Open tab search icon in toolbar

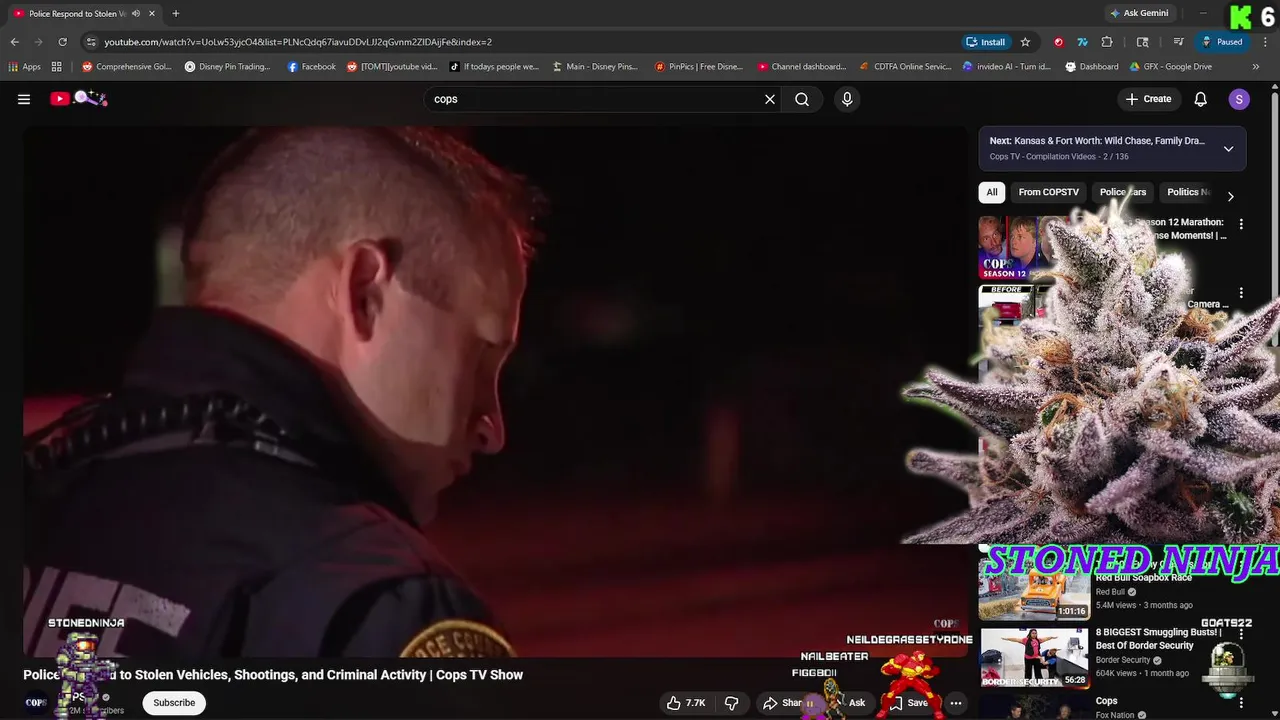pyautogui.click(x=1143, y=42)
